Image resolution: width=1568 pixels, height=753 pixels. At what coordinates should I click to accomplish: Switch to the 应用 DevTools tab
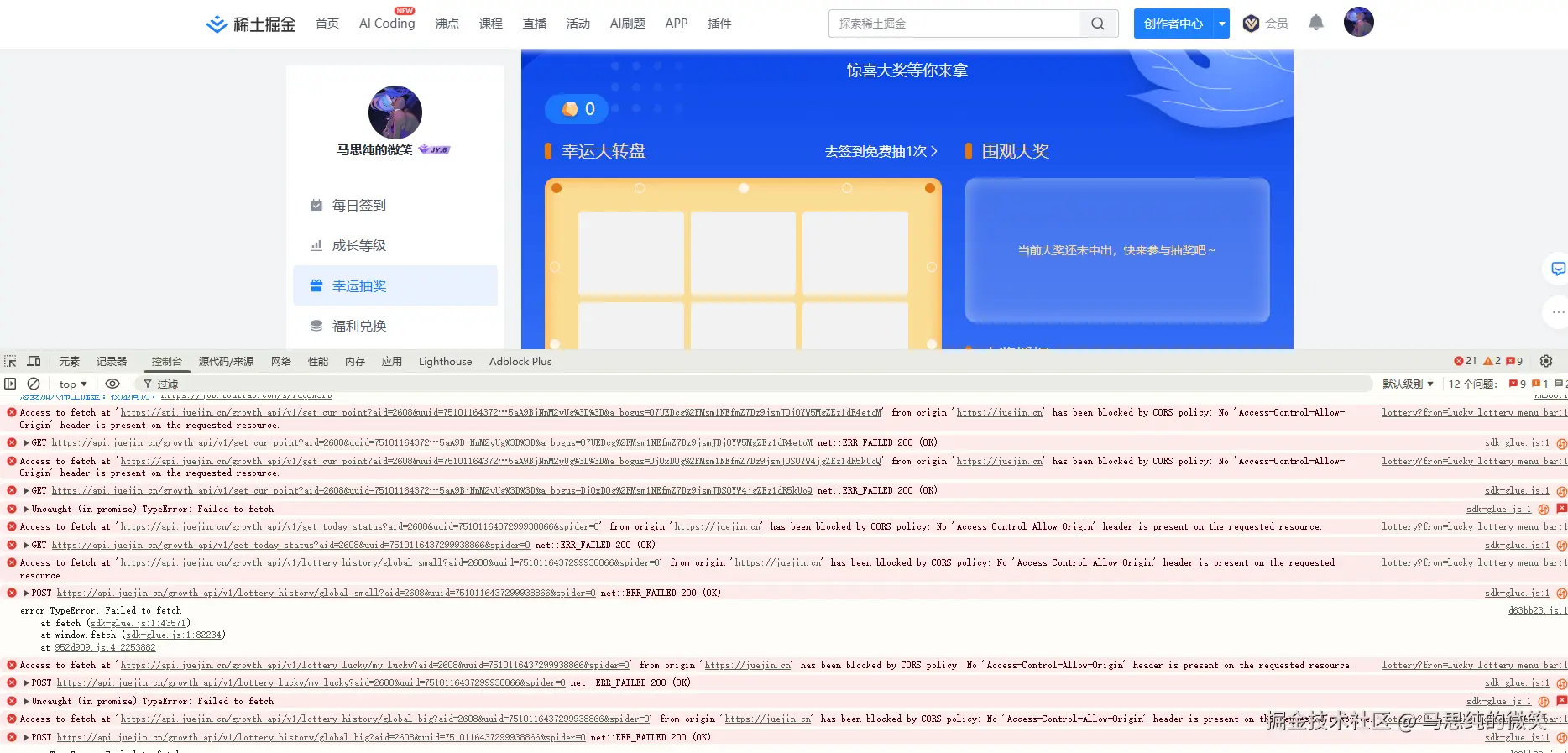(392, 362)
